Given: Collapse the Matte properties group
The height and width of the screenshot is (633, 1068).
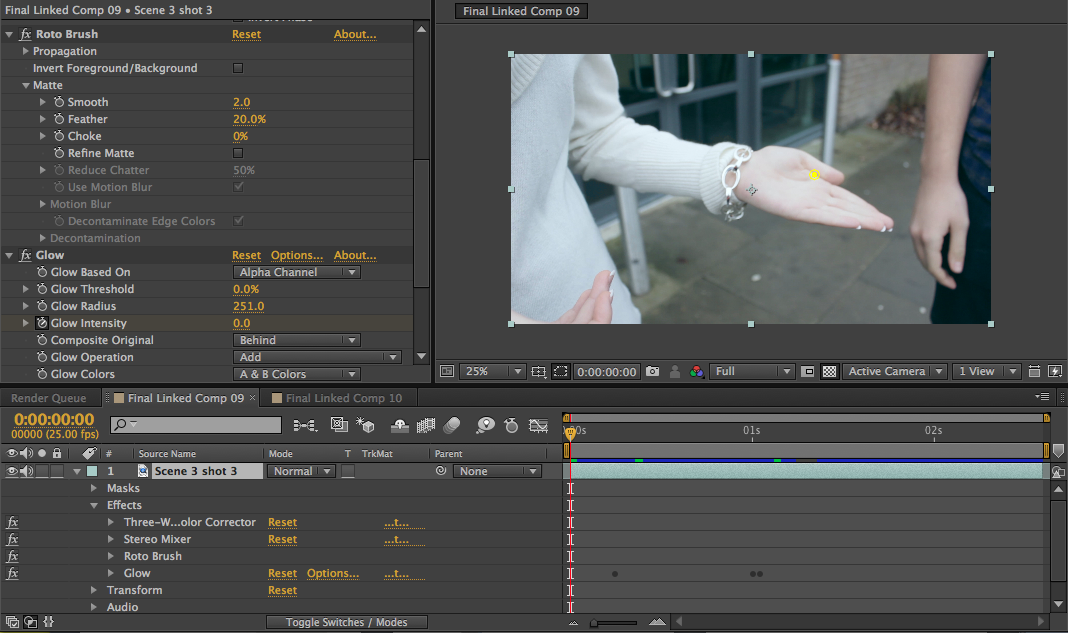Looking at the screenshot, I should [x=24, y=85].
